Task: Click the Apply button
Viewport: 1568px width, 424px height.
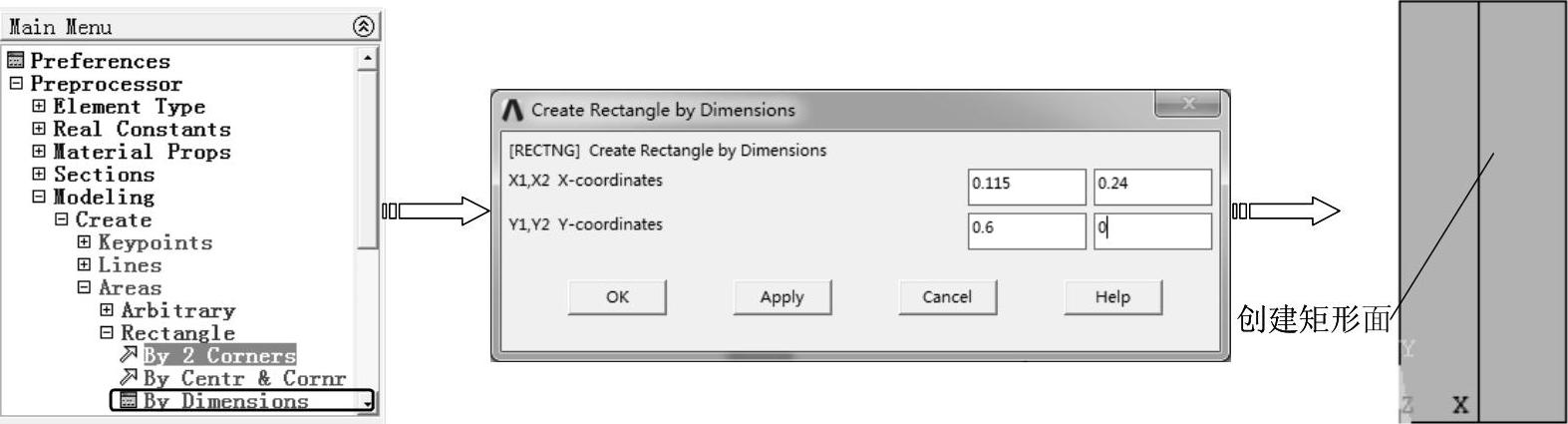Action: 782,296
